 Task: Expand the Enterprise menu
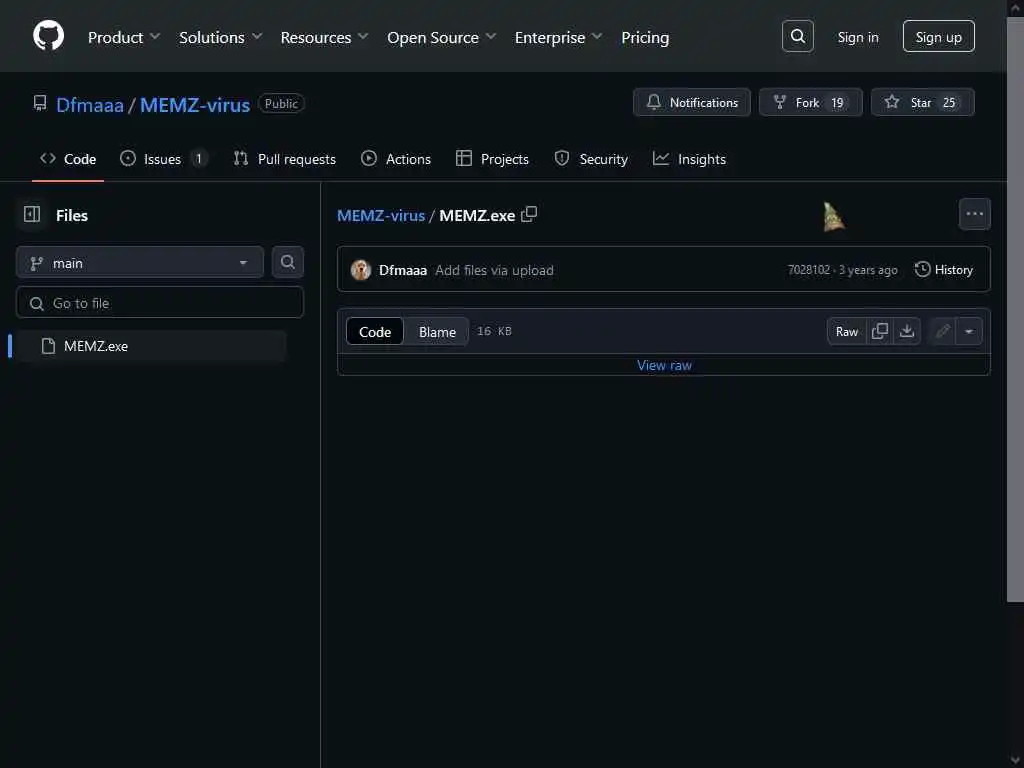[558, 37]
